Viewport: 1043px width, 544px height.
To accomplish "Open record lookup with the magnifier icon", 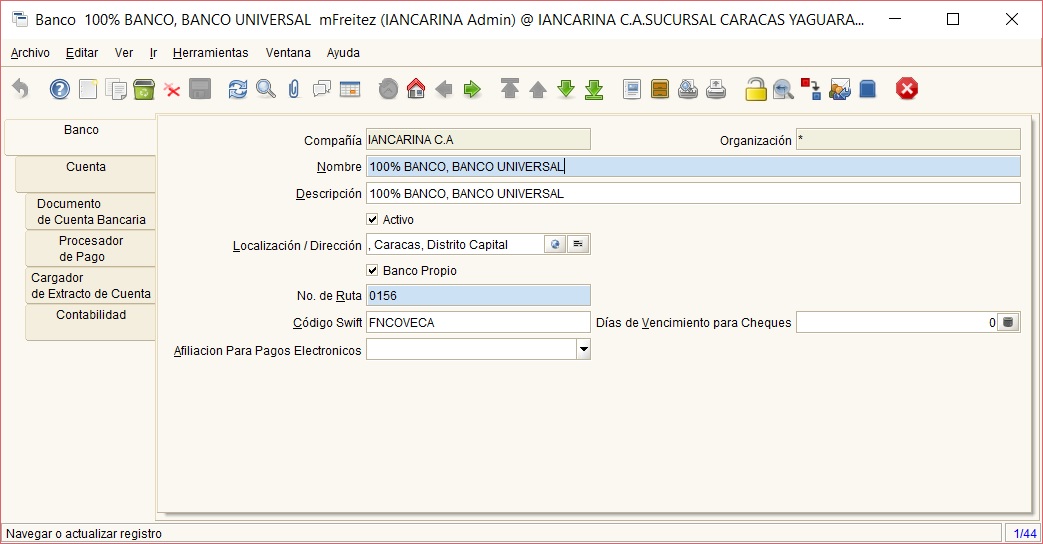I will click(x=265, y=88).
